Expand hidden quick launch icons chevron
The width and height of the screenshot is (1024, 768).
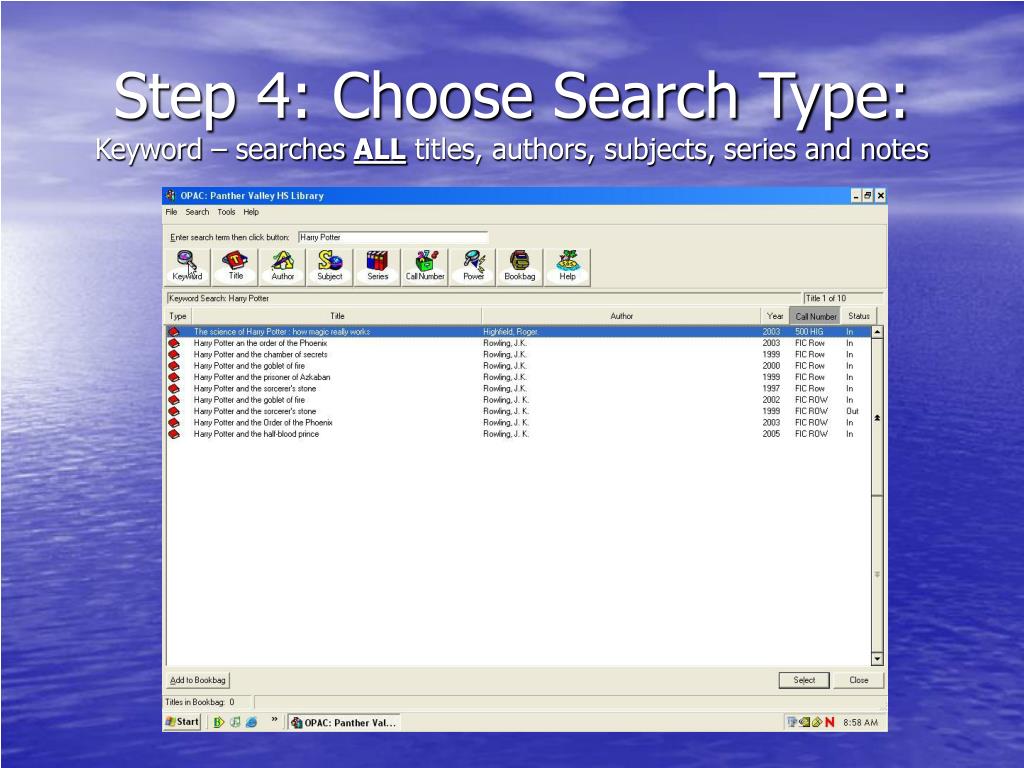(274, 720)
